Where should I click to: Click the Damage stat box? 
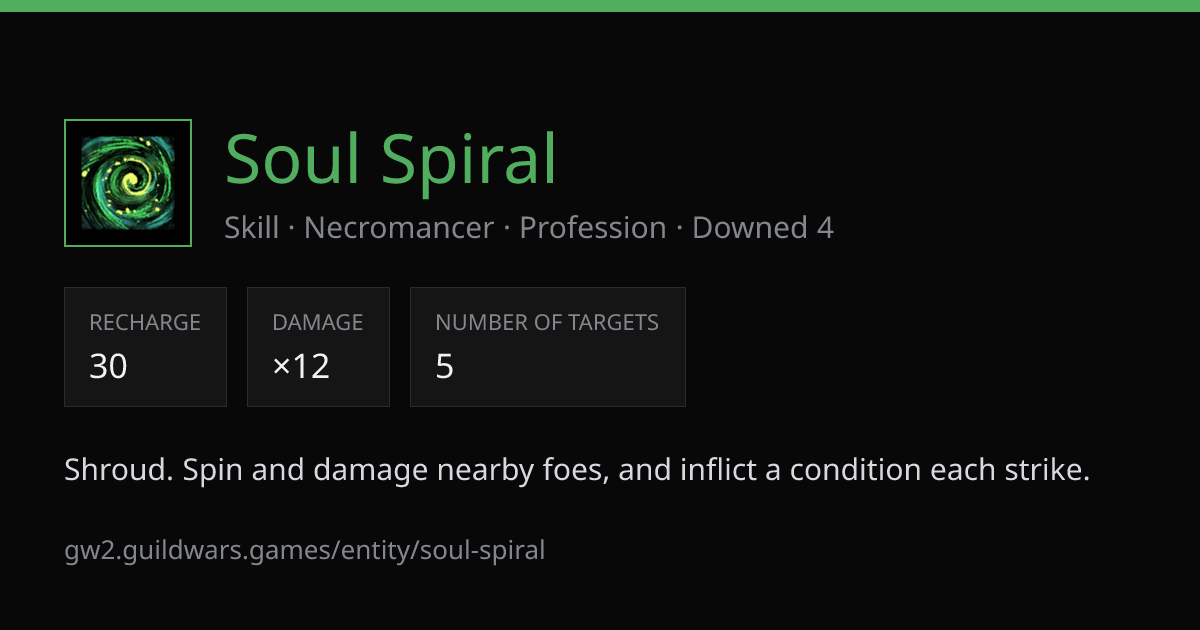[318, 347]
